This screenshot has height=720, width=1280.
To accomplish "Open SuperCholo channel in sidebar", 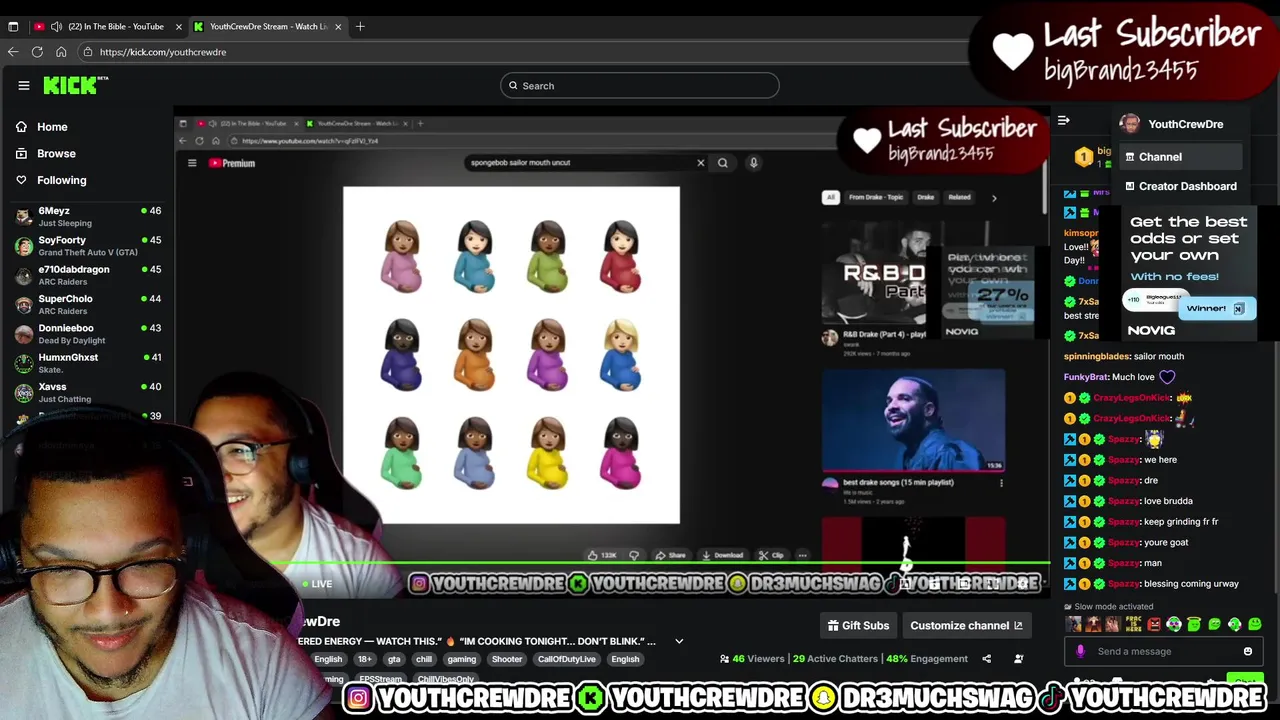I will coord(87,304).
